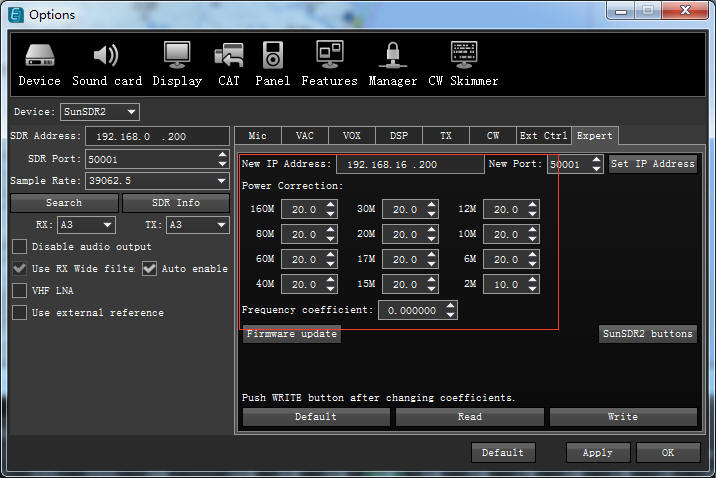Increase 160M power correction value

click(x=331, y=205)
